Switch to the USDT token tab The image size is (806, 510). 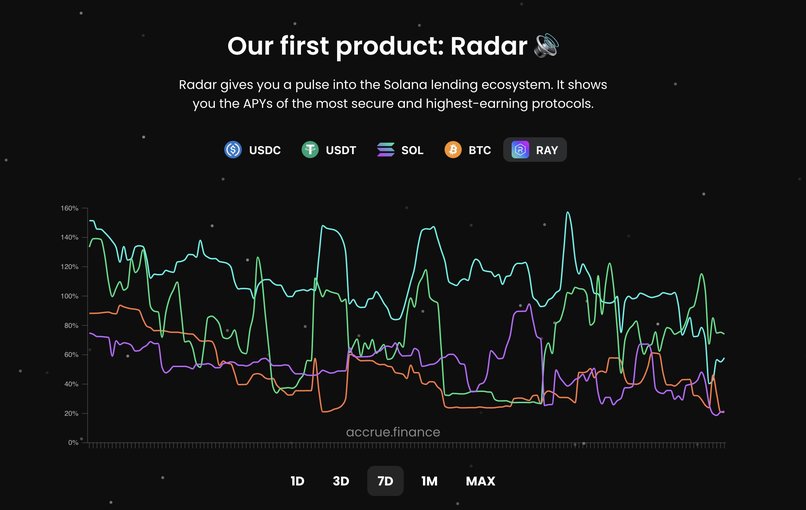click(x=329, y=150)
